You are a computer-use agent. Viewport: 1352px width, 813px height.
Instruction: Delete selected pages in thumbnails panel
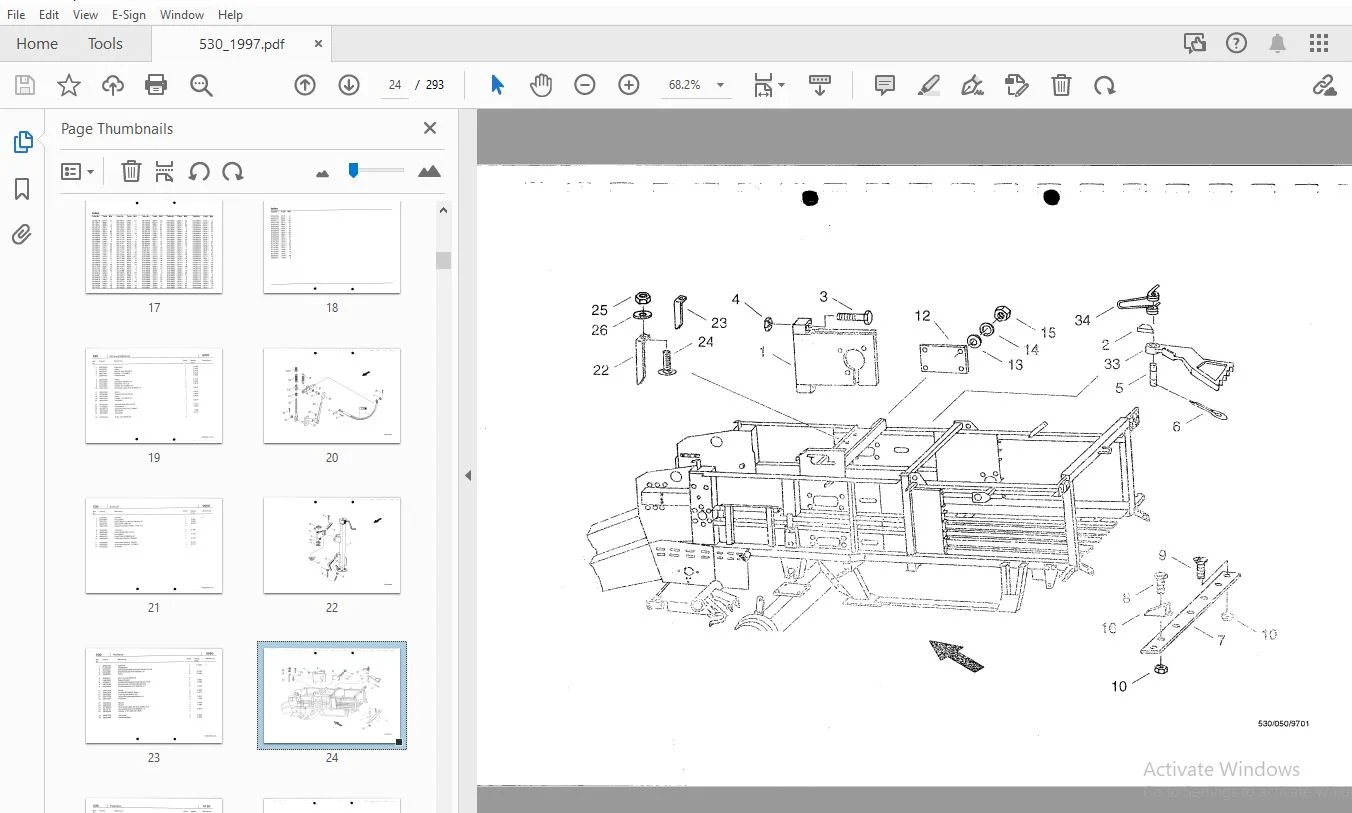pyautogui.click(x=131, y=171)
